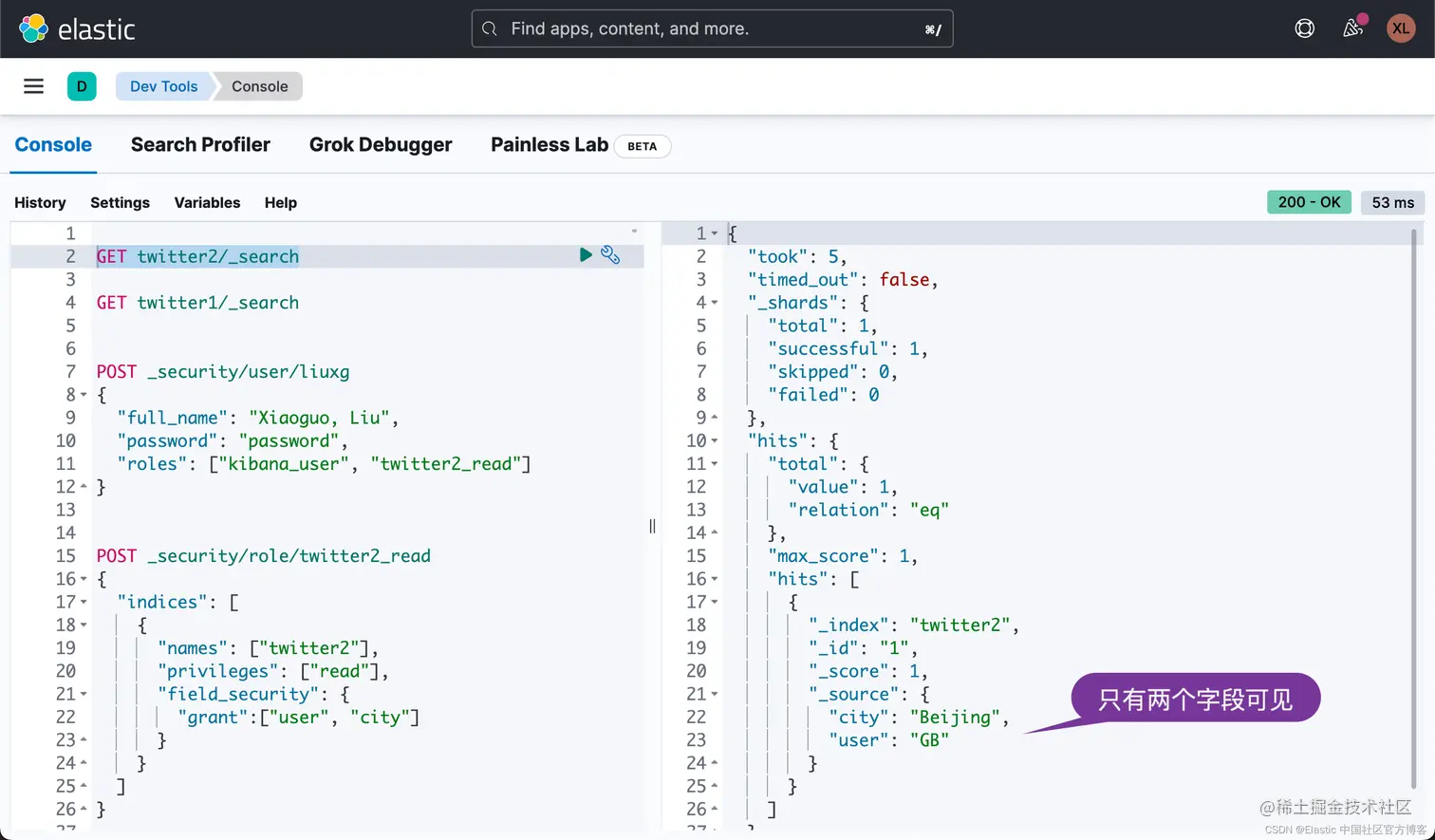Collapse response hits block at line 10
Viewport: 1435px width, 840px height.
coord(715,441)
